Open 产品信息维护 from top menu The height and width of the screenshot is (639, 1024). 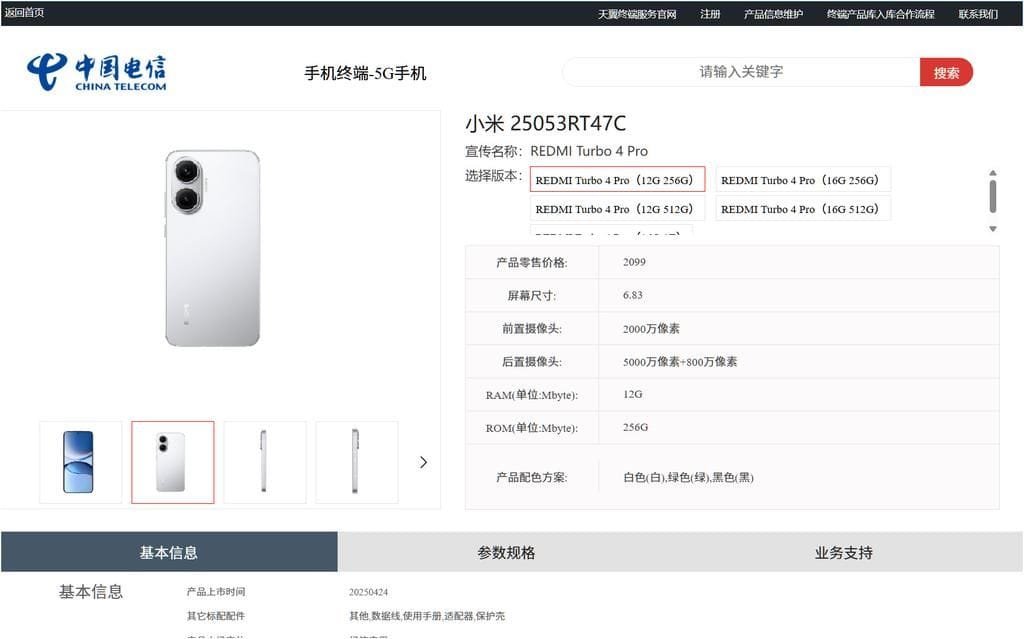(x=773, y=13)
